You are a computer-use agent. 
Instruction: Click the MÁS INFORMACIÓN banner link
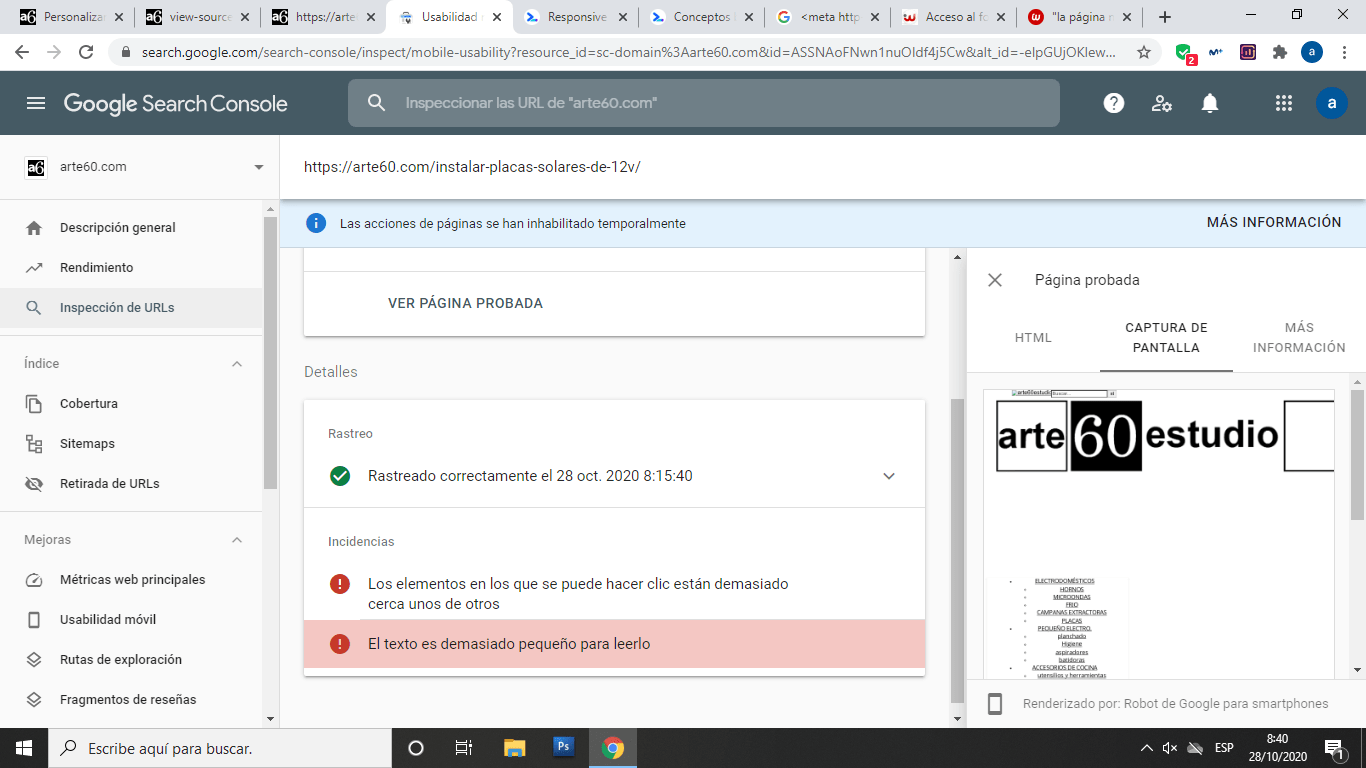coord(1274,222)
